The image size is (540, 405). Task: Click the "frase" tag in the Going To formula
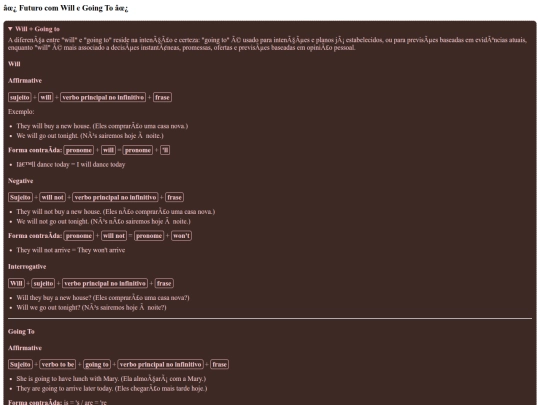coord(219,364)
